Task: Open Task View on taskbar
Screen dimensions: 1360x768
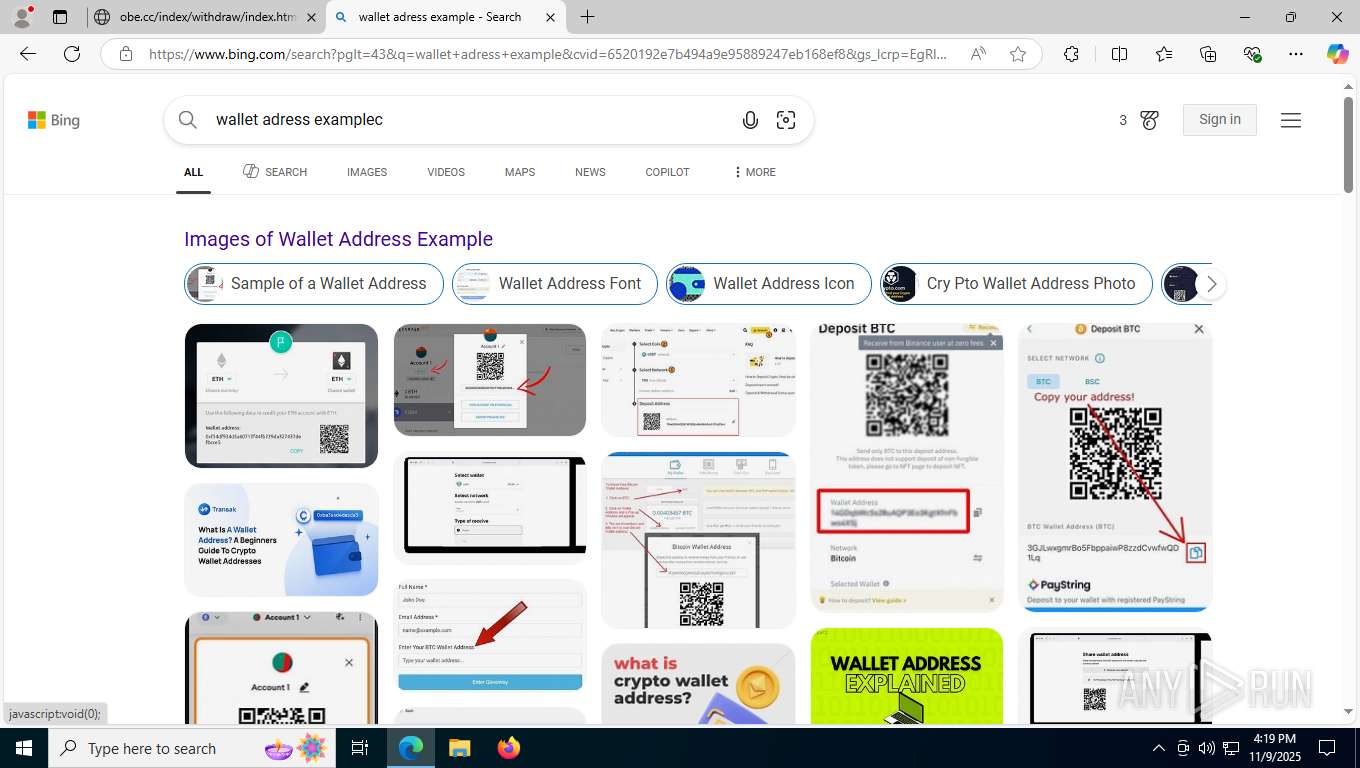Action: tap(360, 748)
